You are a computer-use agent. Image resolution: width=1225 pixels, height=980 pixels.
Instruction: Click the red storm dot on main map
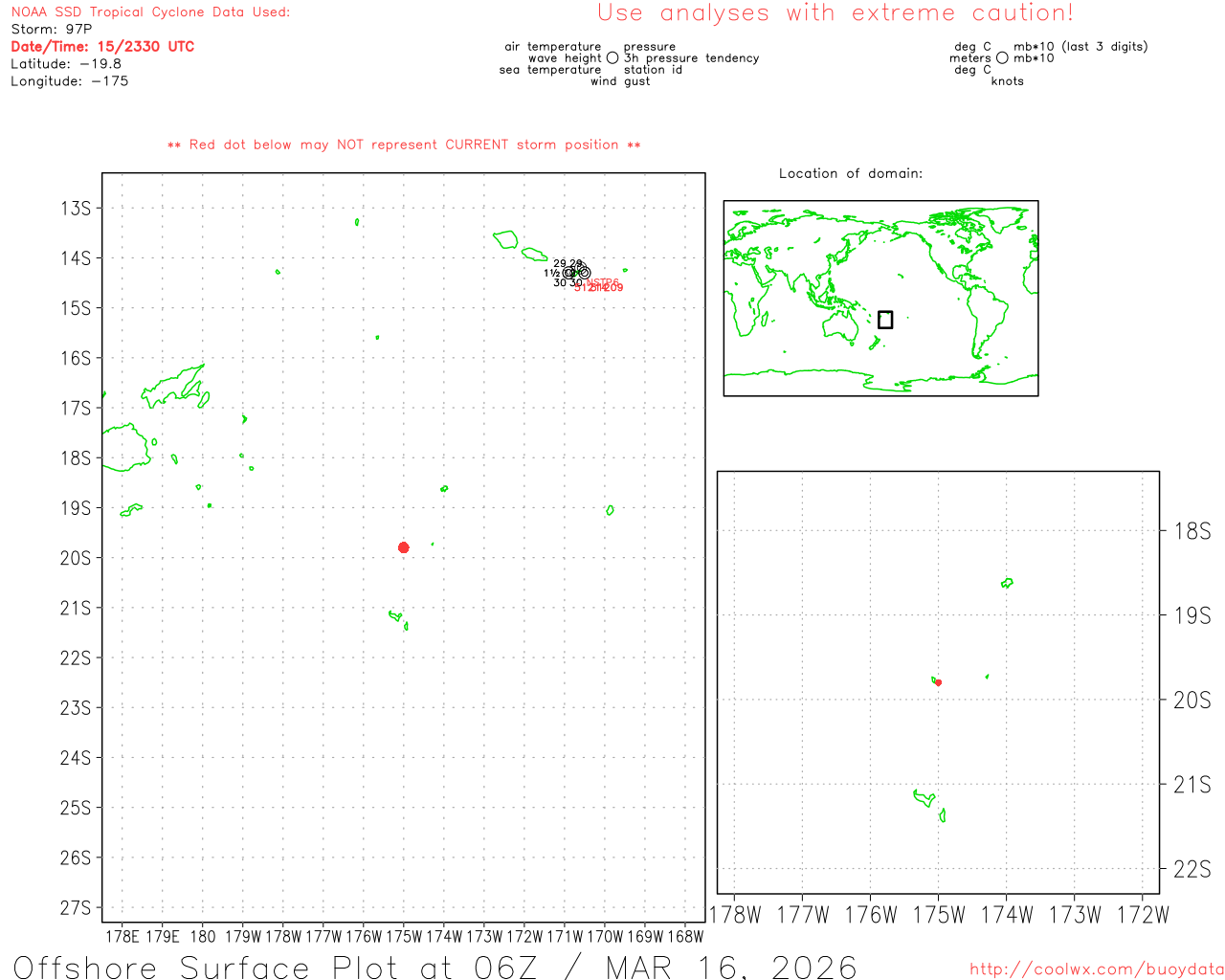tap(404, 547)
